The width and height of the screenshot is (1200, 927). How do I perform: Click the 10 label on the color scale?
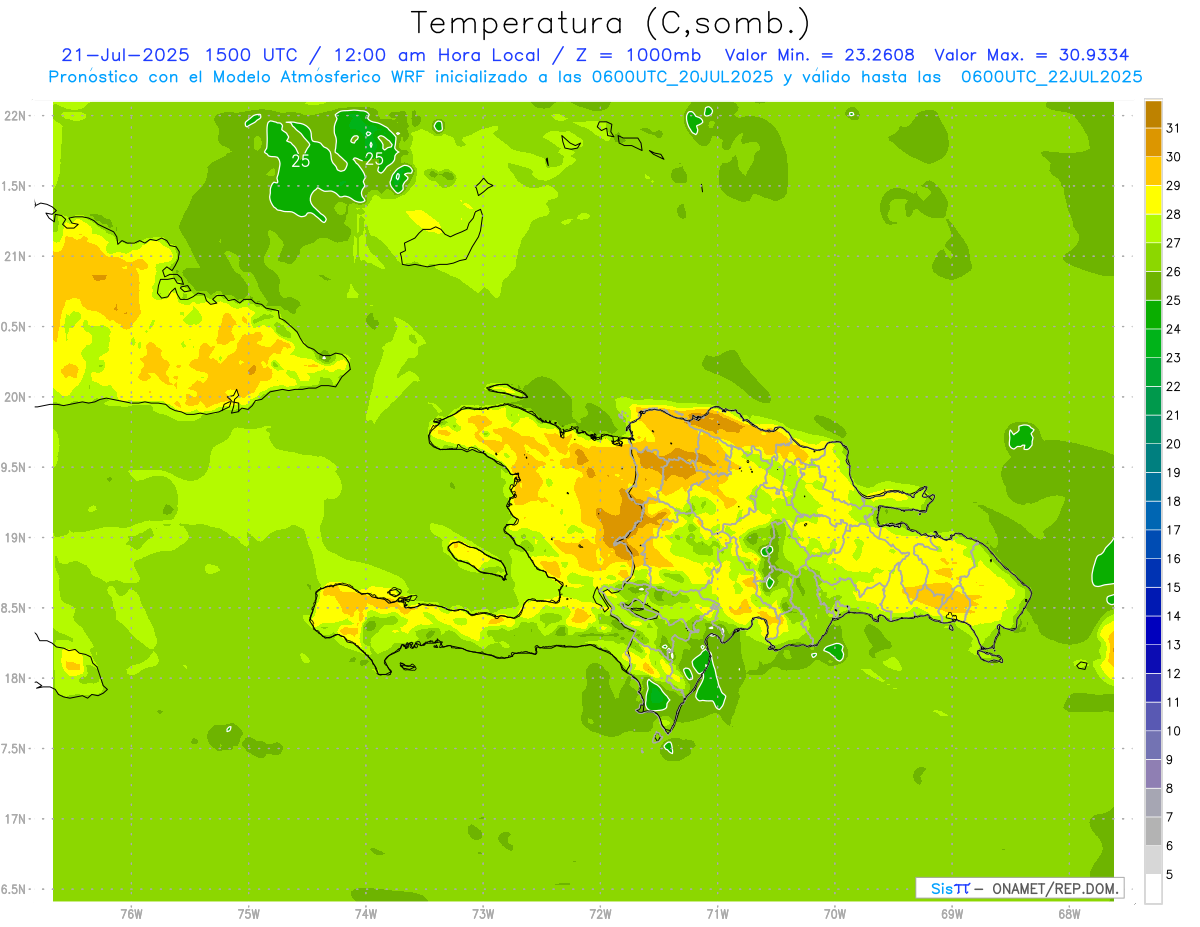click(1173, 731)
